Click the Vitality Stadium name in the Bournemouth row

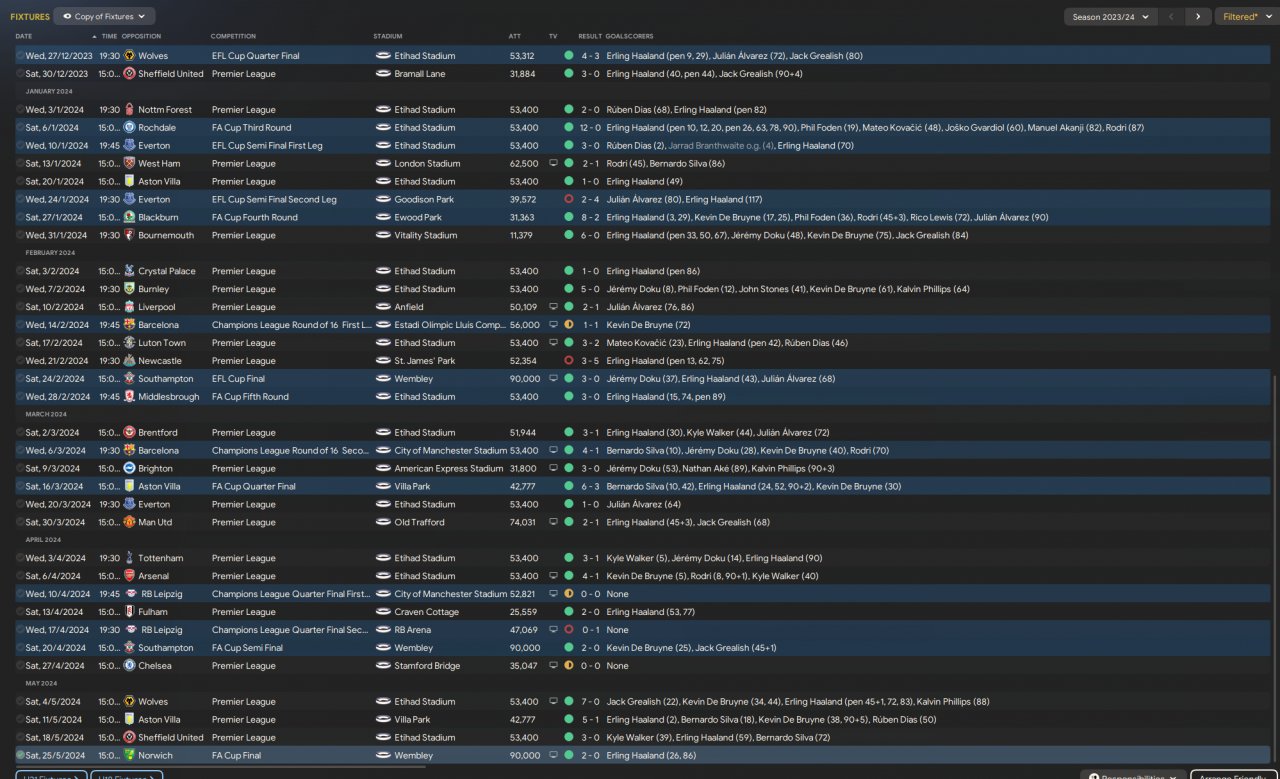pyautogui.click(x=427, y=236)
